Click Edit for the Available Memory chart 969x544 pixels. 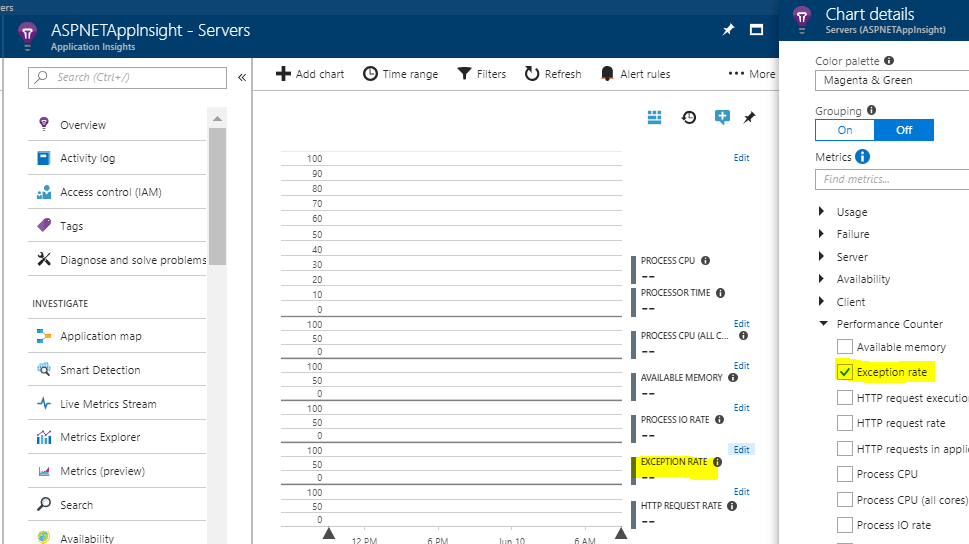pyautogui.click(x=742, y=365)
